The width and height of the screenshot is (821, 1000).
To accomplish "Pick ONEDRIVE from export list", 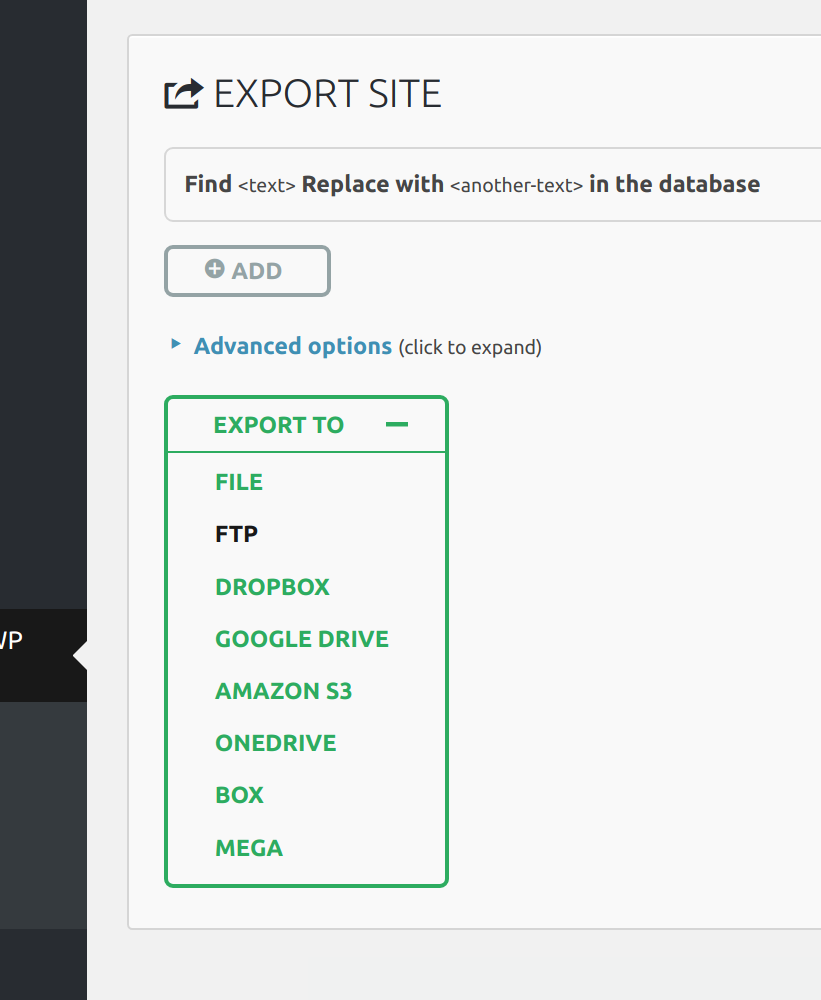I will (276, 743).
